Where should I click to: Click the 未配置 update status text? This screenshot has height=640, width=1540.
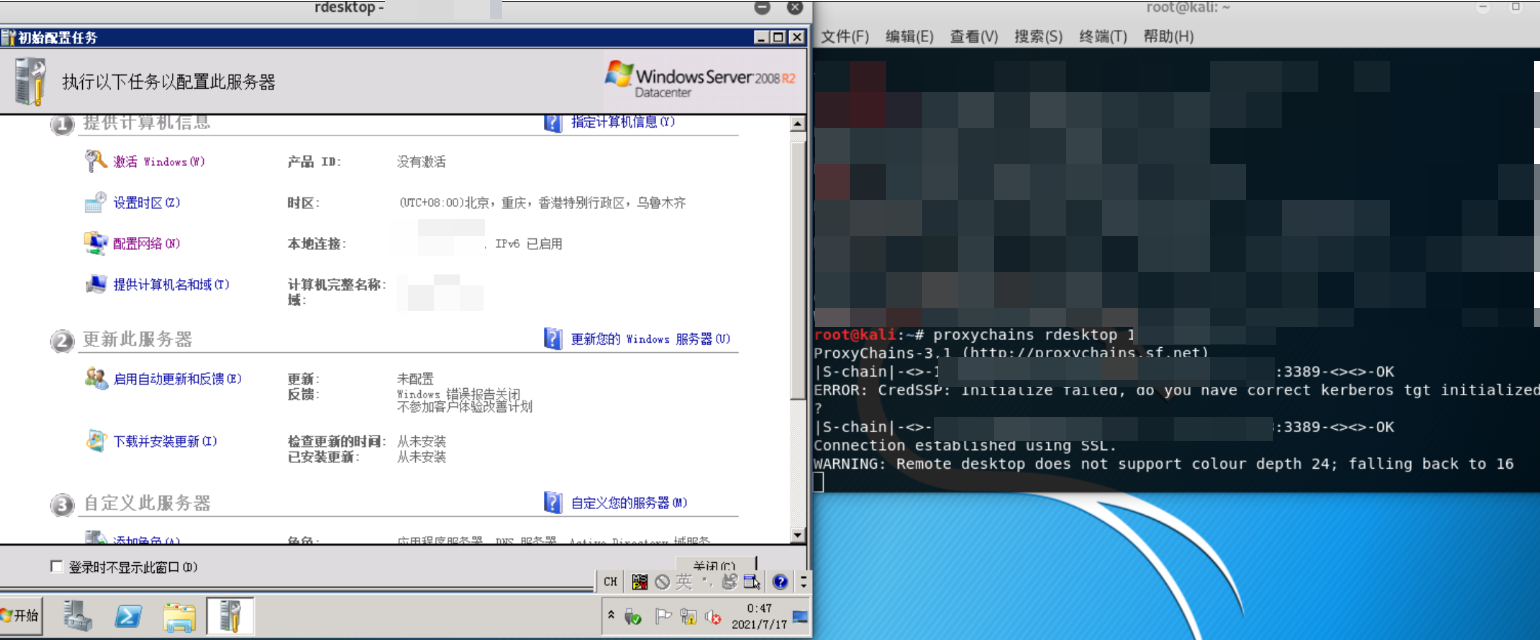[x=415, y=379]
